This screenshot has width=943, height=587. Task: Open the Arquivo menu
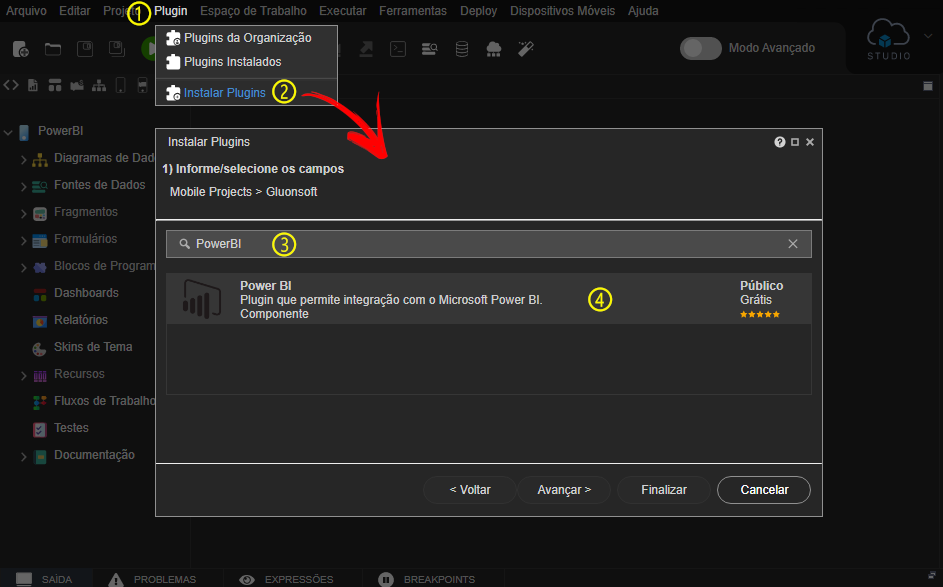pyautogui.click(x=26, y=11)
